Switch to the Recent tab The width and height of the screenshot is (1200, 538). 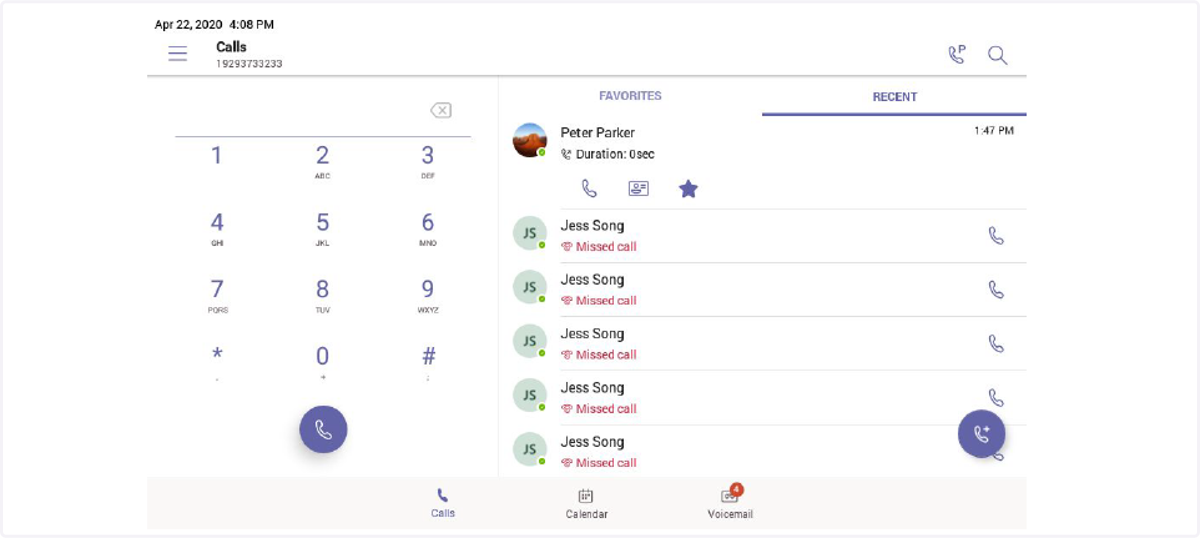[x=894, y=97]
